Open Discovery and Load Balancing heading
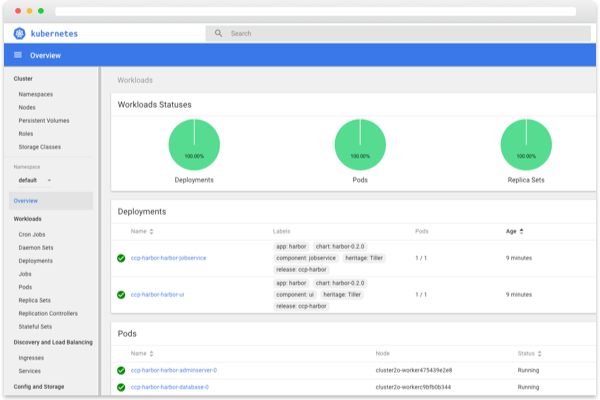Screen dimensions: 600x400 pyautogui.click(x=53, y=342)
